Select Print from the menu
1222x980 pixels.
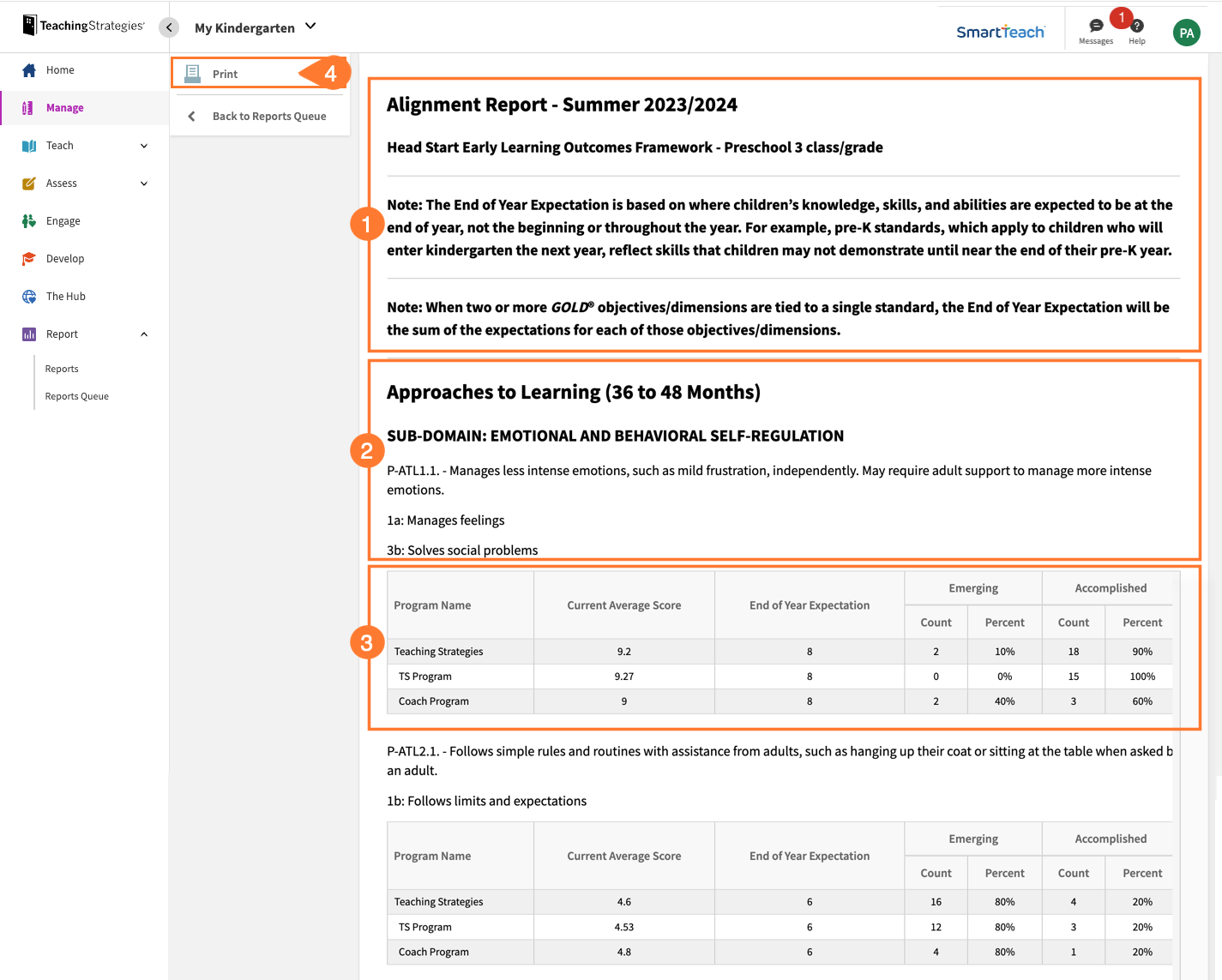click(x=226, y=73)
